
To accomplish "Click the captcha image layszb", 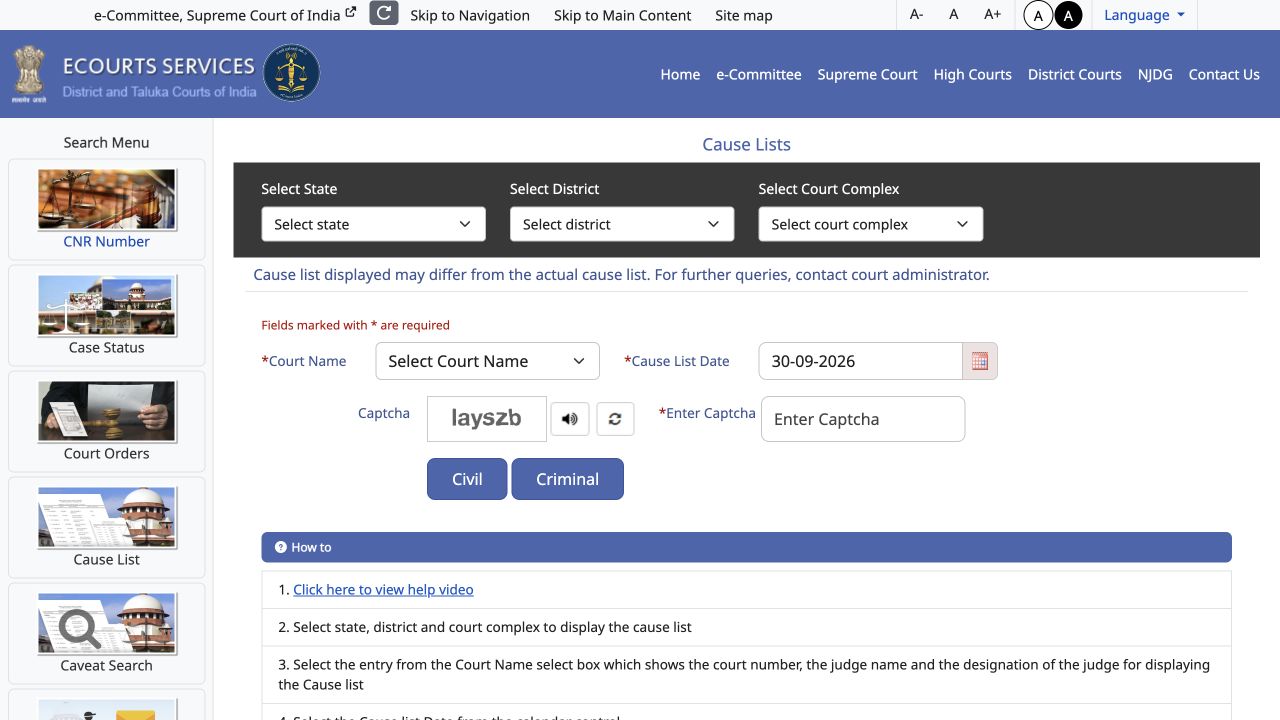I will (x=487, y=419).
